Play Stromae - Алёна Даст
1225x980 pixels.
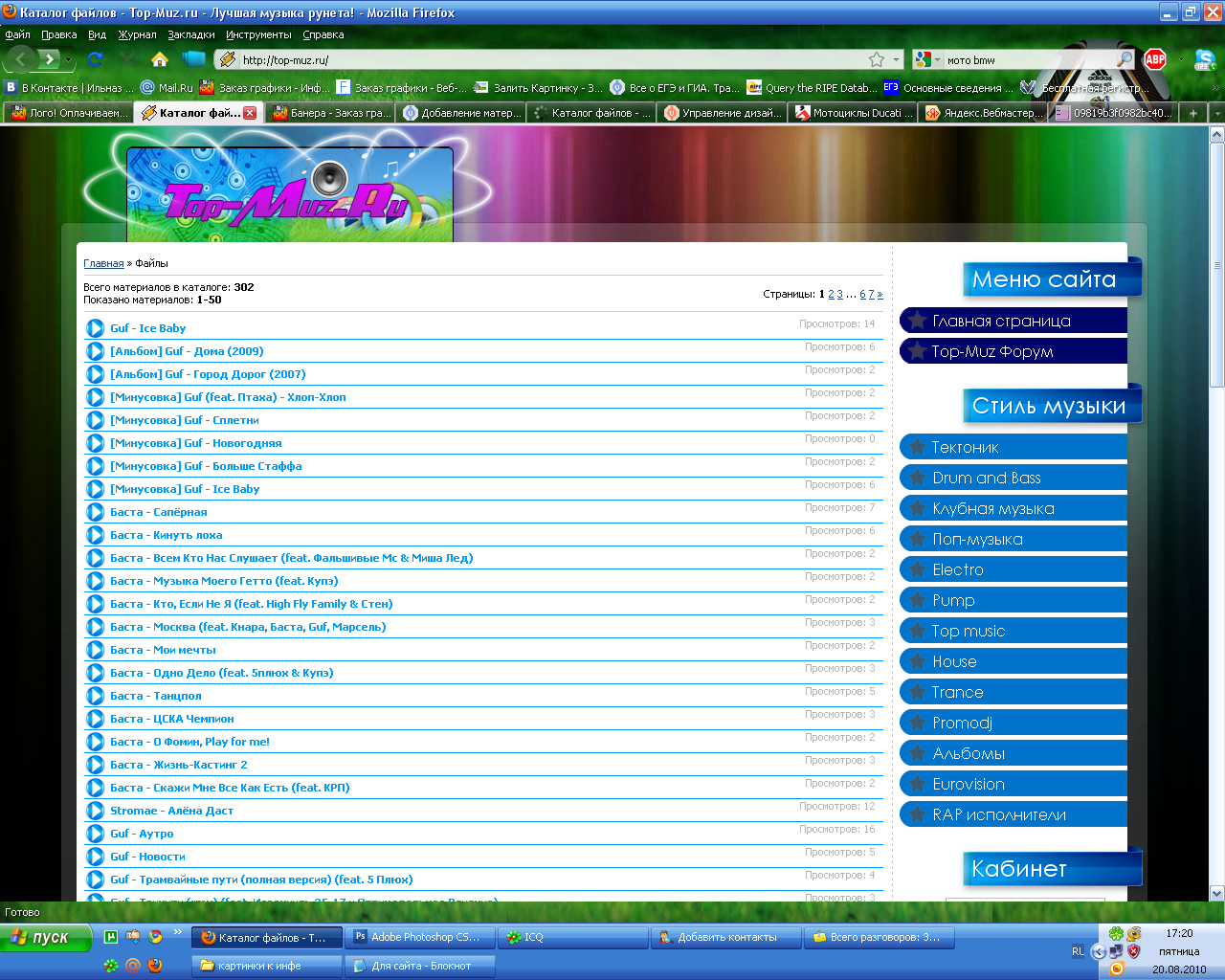coord(95,811)
